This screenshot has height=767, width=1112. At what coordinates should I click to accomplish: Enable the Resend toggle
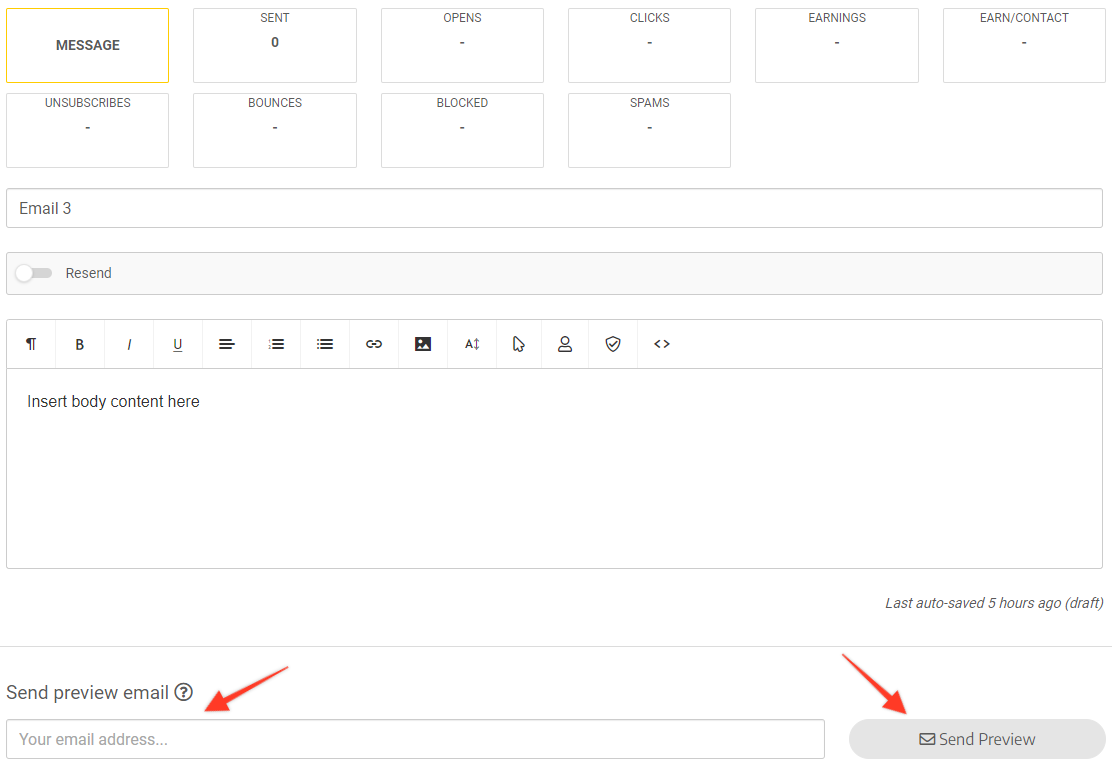click(x=33, y=272)
